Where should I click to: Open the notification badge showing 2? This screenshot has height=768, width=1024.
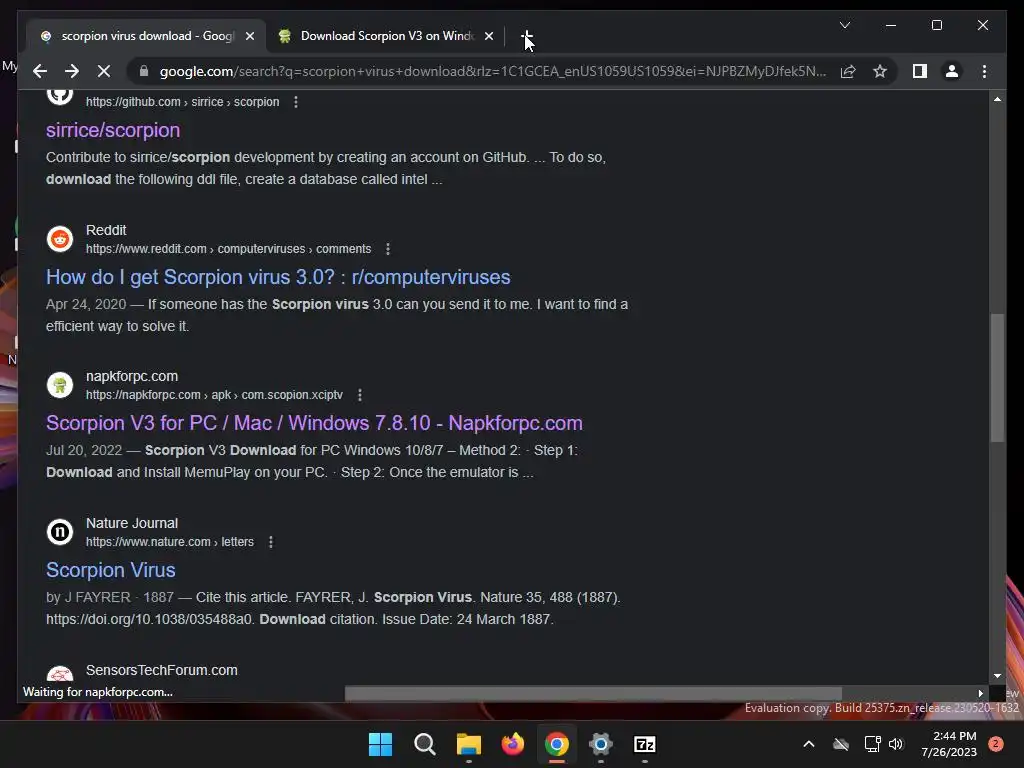coord(996,744)
